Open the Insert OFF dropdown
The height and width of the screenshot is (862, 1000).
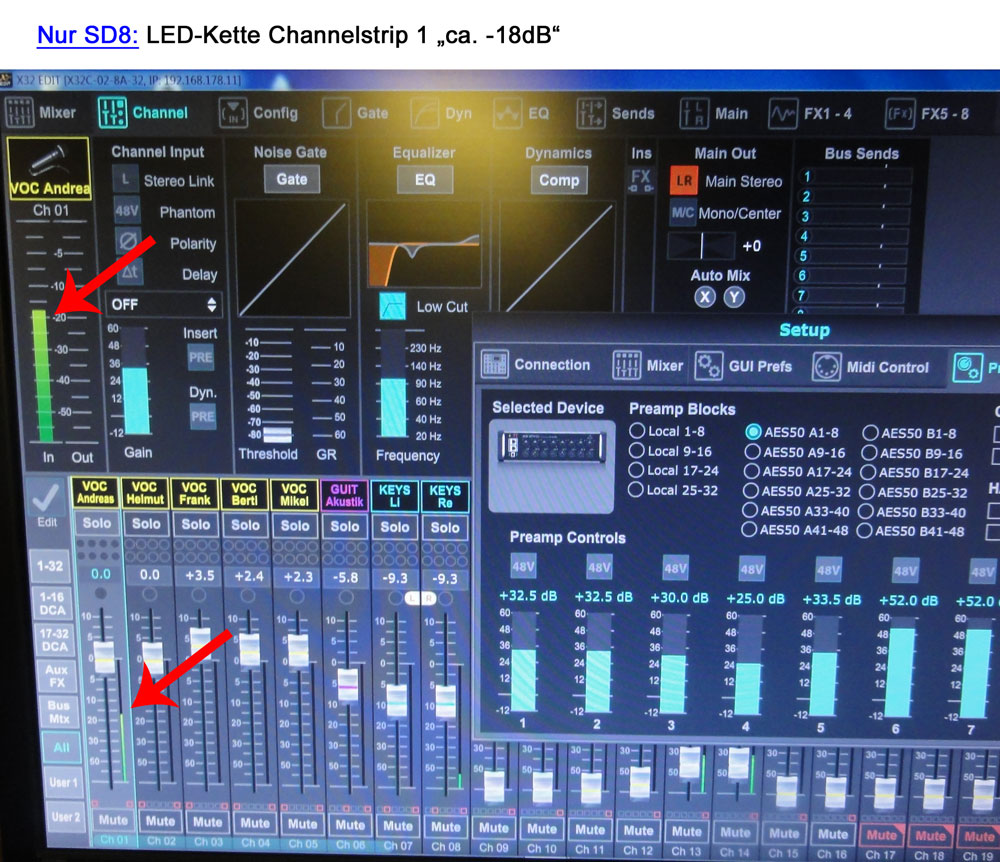click(x=164, y=304)
